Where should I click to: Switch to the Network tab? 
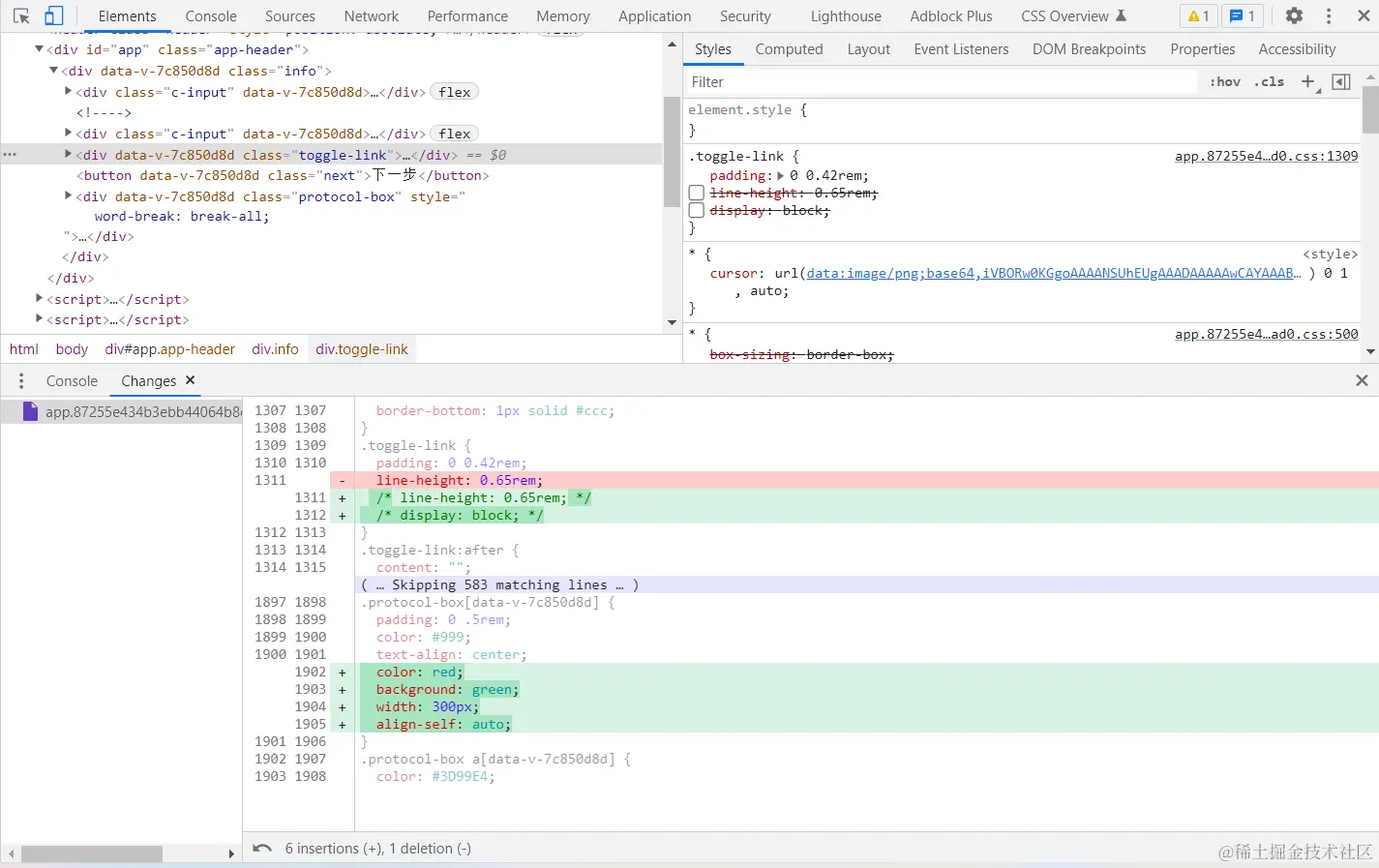pyautogui.click(x=371, y=16)
